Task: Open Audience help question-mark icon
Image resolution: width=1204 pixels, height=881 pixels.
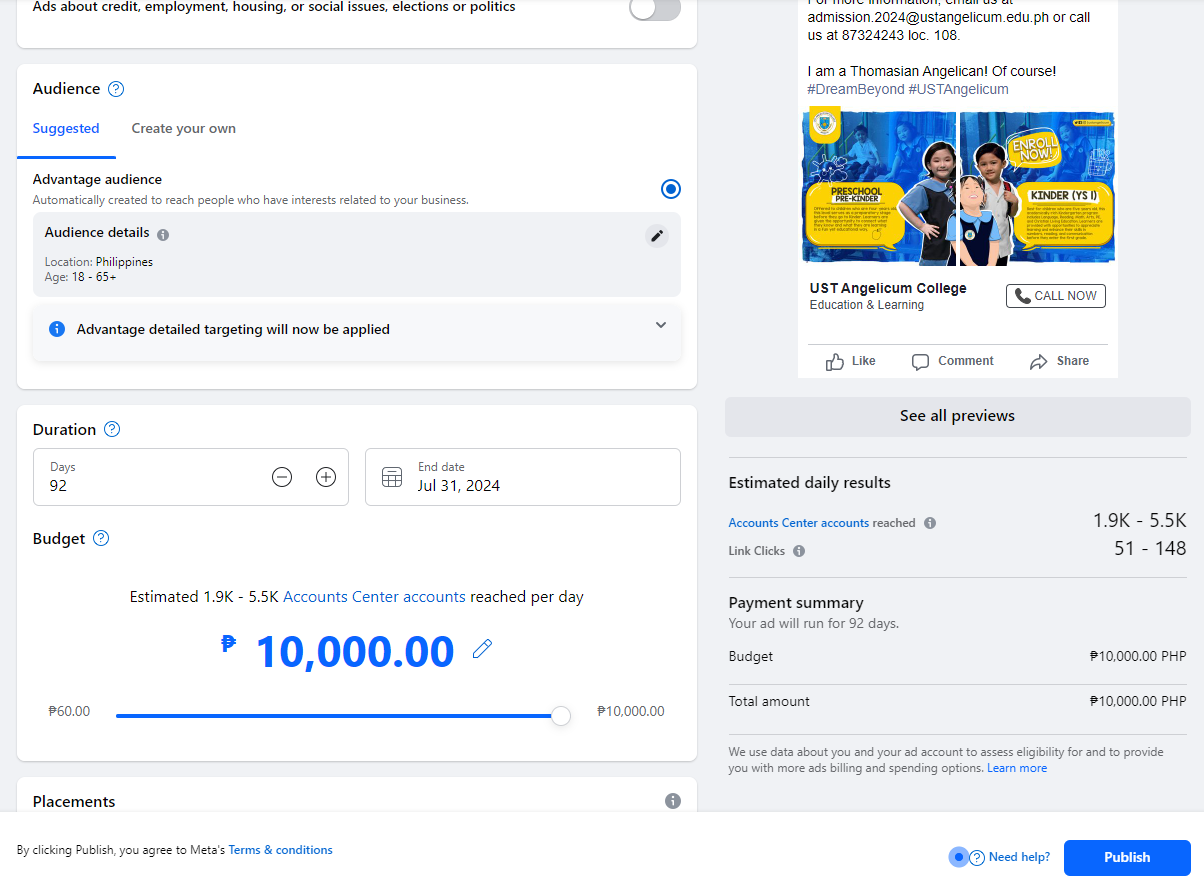Action: (x=116, y=89)
